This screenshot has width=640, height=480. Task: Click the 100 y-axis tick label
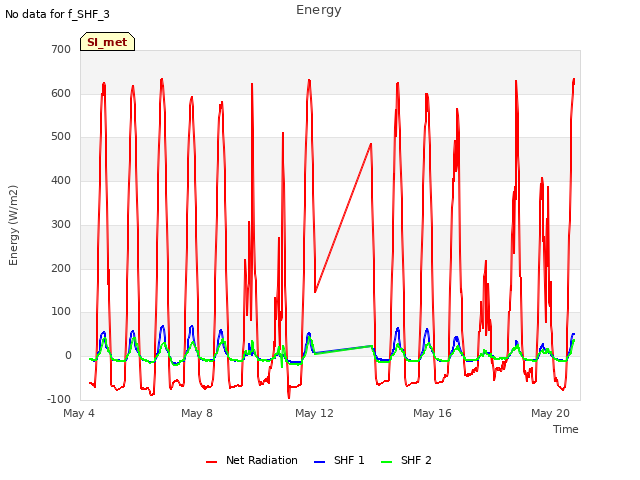pos(61,312)
